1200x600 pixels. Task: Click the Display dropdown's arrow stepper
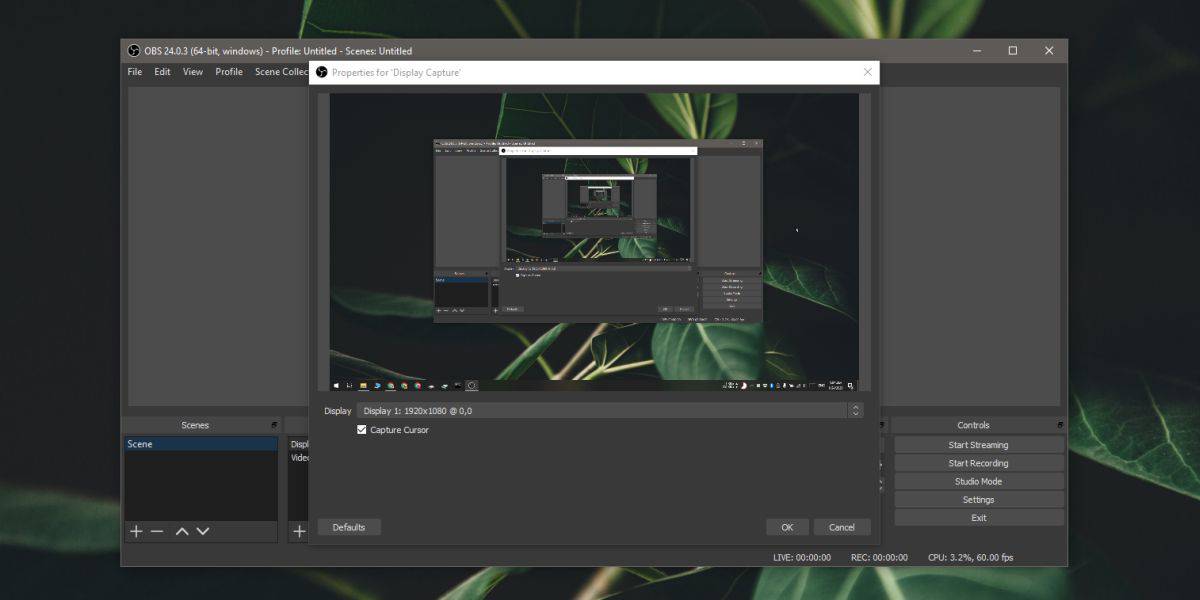click(856, 410)
